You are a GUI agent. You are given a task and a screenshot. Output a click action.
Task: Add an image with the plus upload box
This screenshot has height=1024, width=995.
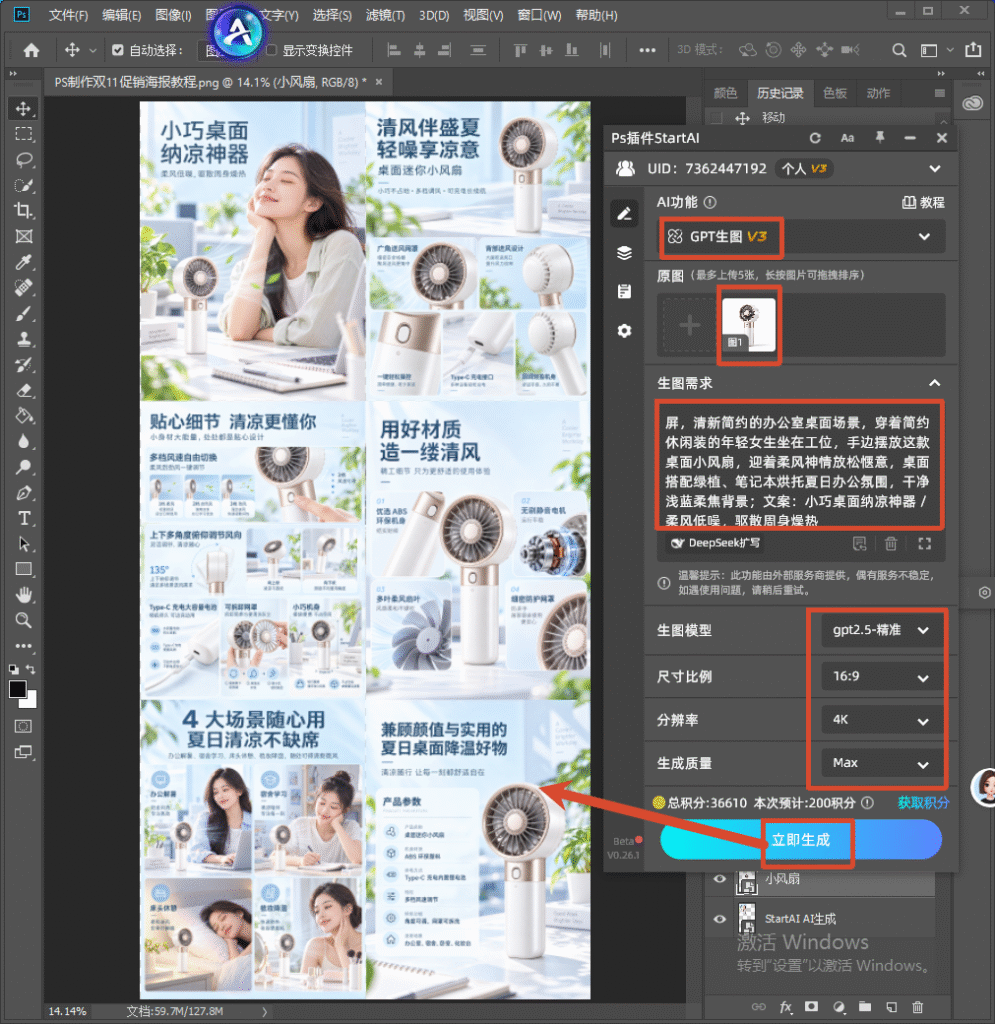tap(689, 325)
